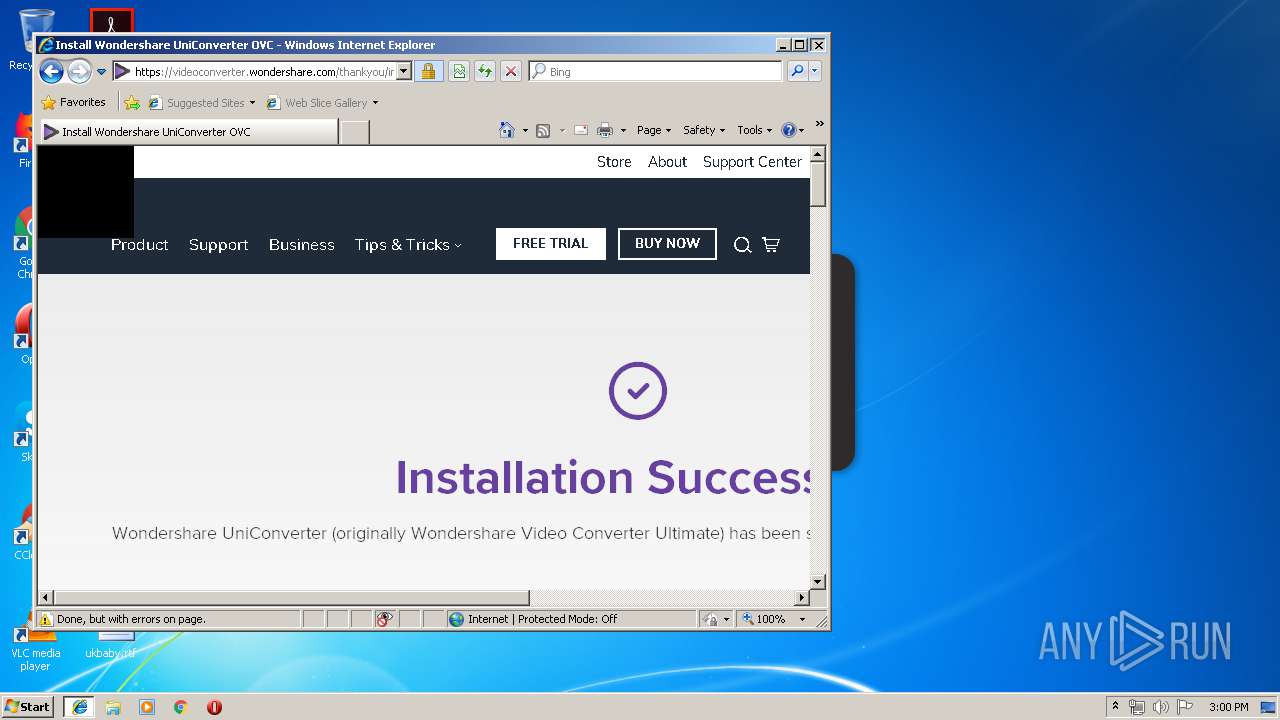The width and height of the screenshot is (1280, 720).
Task: Open the About link
Action: click(x=667, y=161)
